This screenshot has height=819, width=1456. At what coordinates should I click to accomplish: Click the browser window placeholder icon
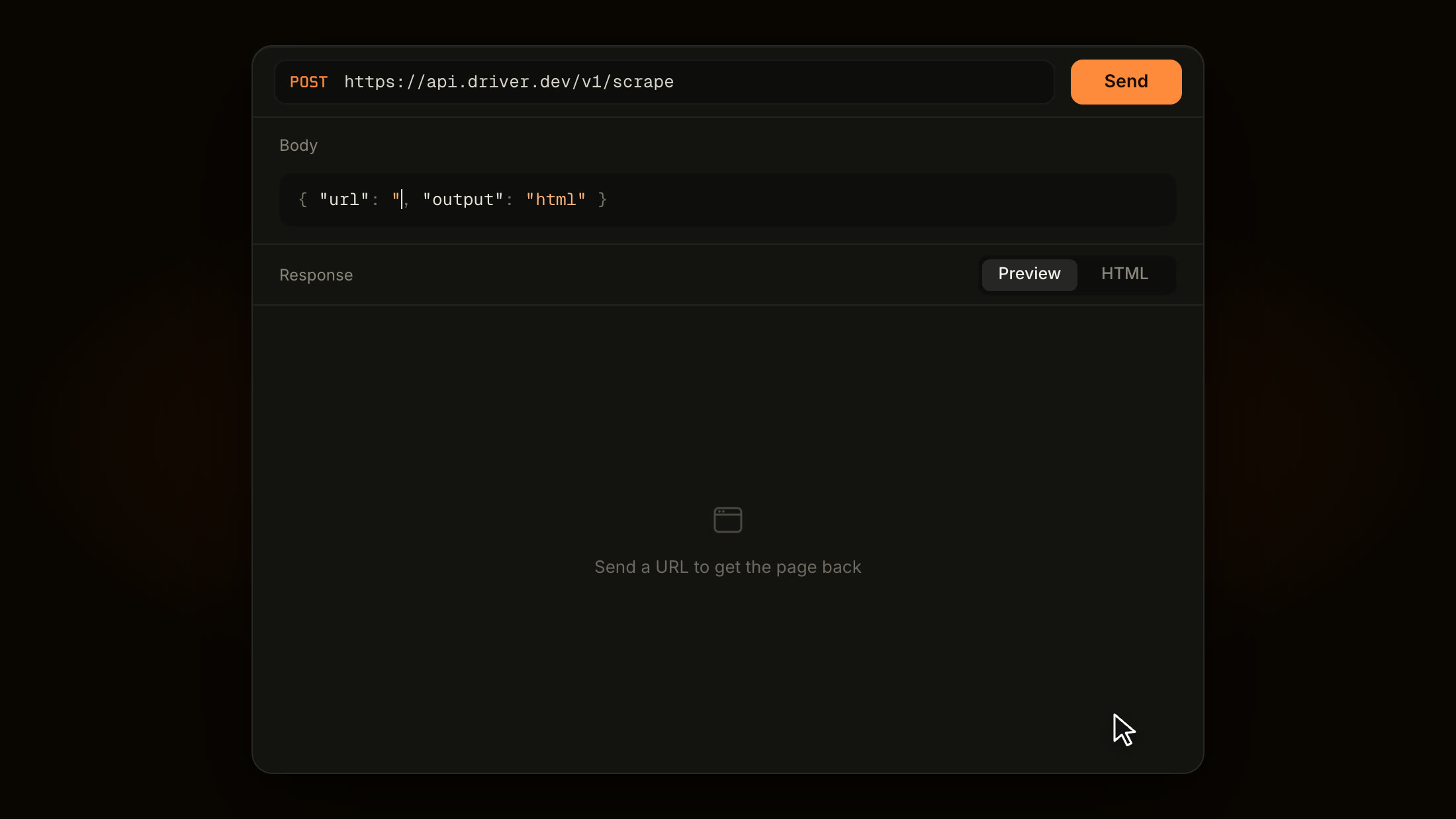728,520
